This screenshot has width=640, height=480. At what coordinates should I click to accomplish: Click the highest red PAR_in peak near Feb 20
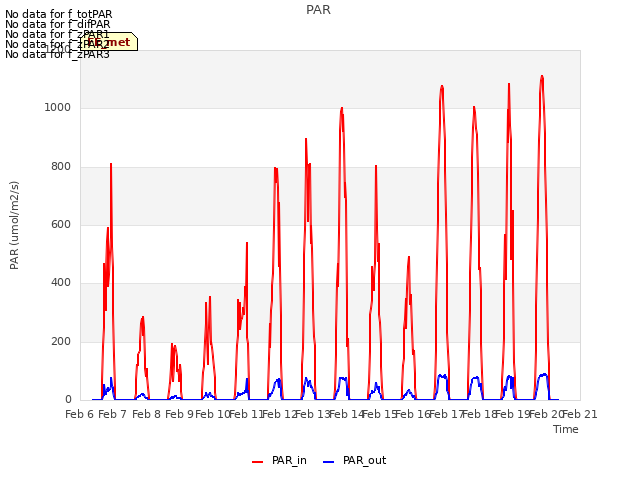(542, 76)
